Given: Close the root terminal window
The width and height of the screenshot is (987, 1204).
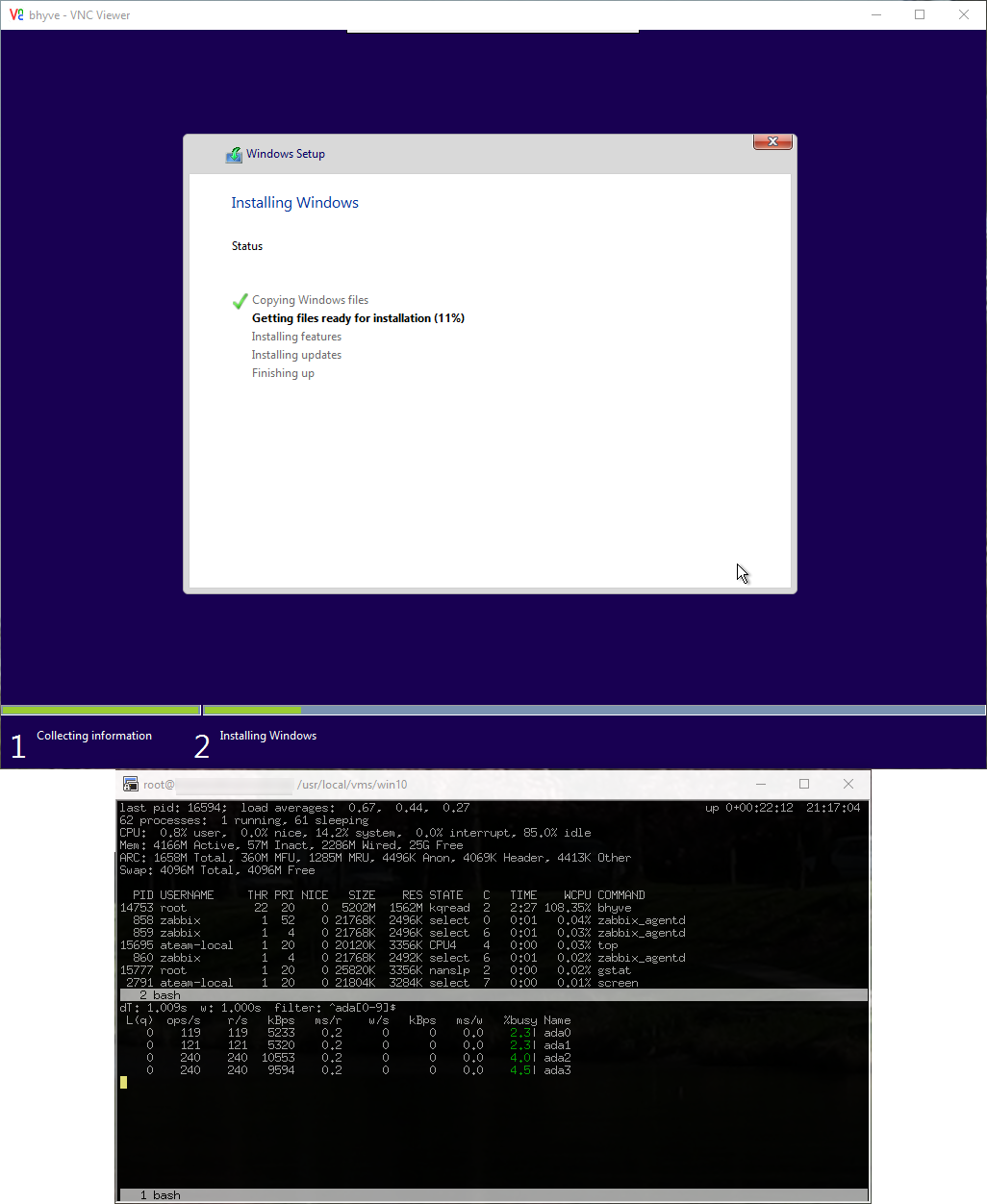Looking at the screenshot, I should 848,784.
